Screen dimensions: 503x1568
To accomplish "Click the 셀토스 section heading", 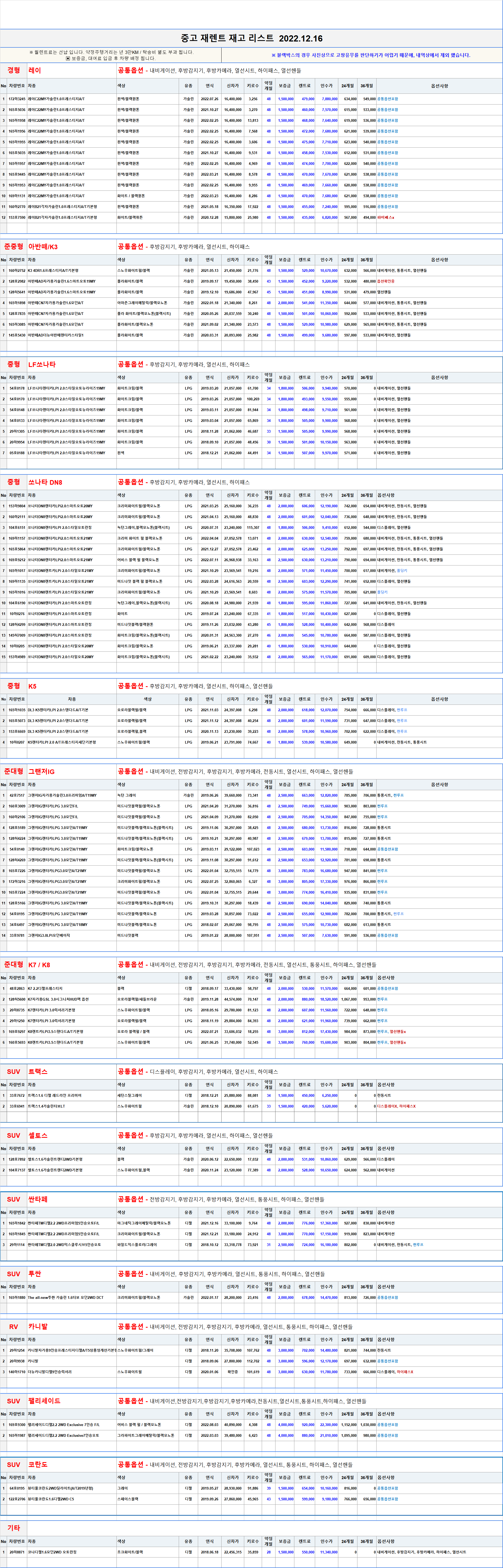I will tap(38, 1135).
